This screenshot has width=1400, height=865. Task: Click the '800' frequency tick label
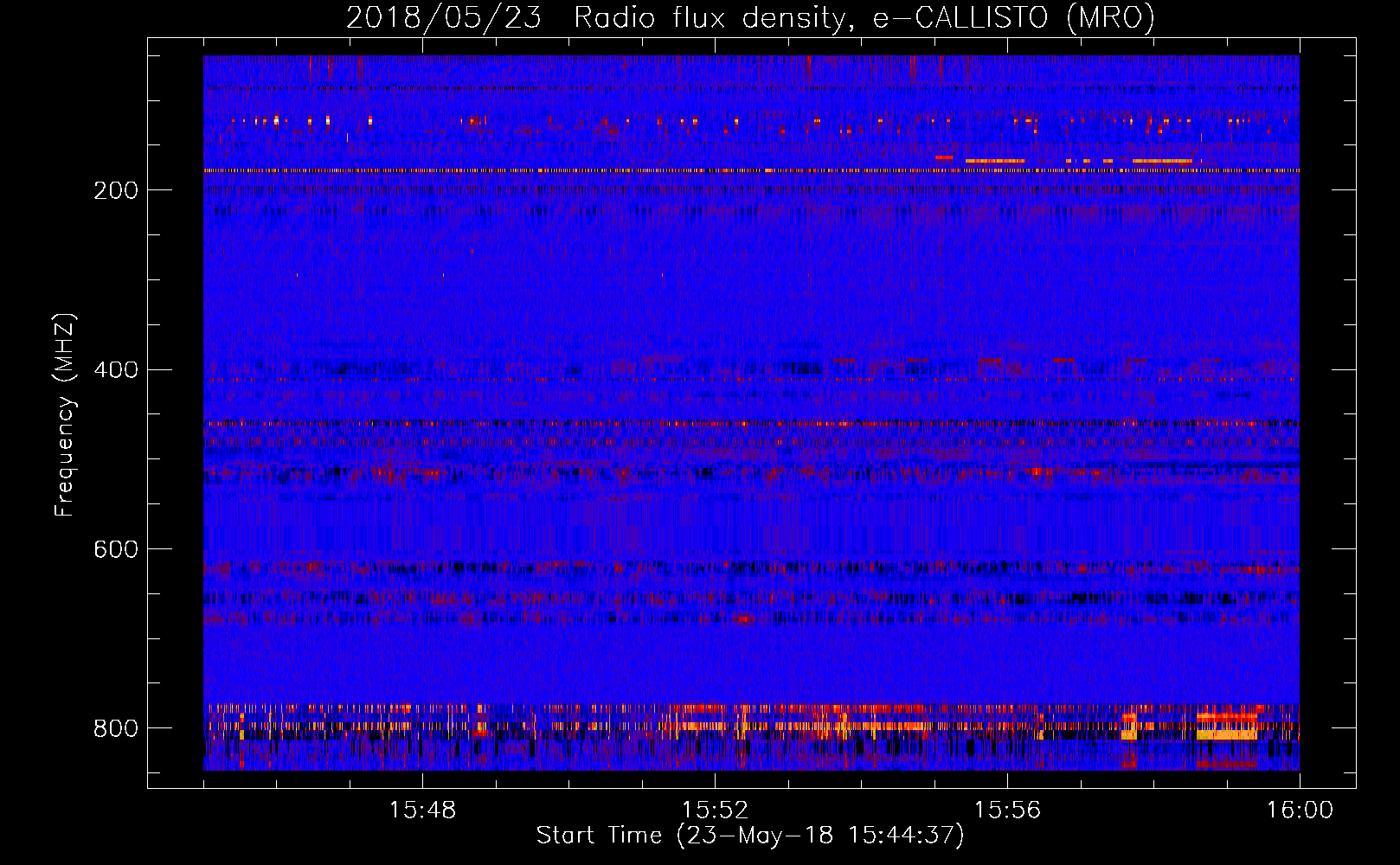pyautogui.click(x=116, y=728)
